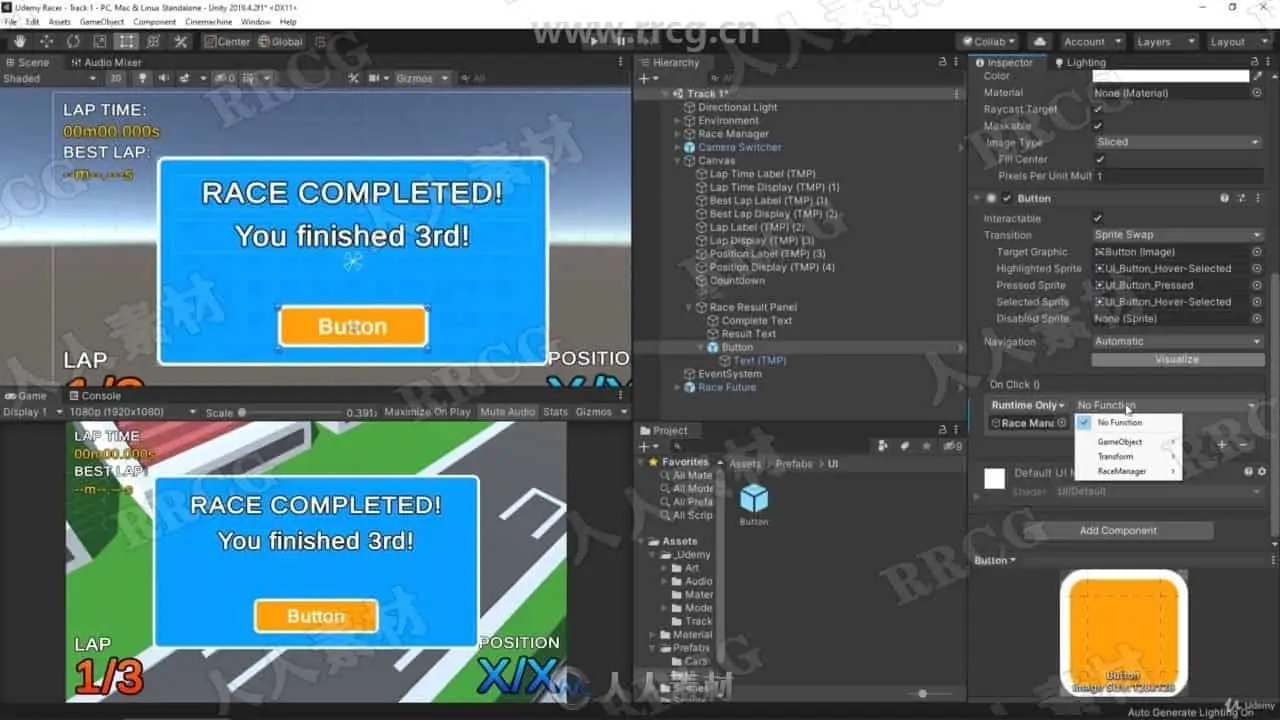The width and height of the screenshot is (1280, 720).
Task: Toggle Button component enabled checkbox
Action: pos(1007,198)
